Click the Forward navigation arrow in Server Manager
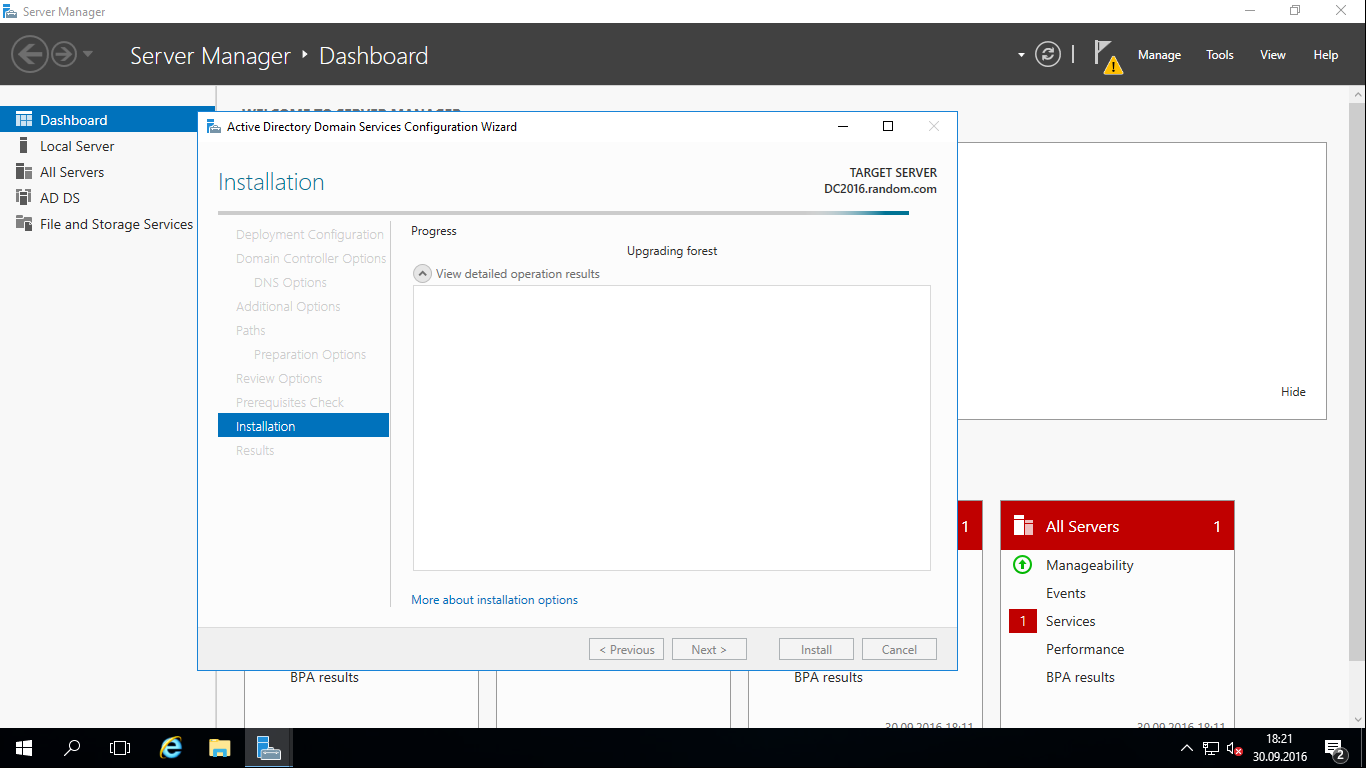Screen dimensions: 1366x768 point(63,54)
